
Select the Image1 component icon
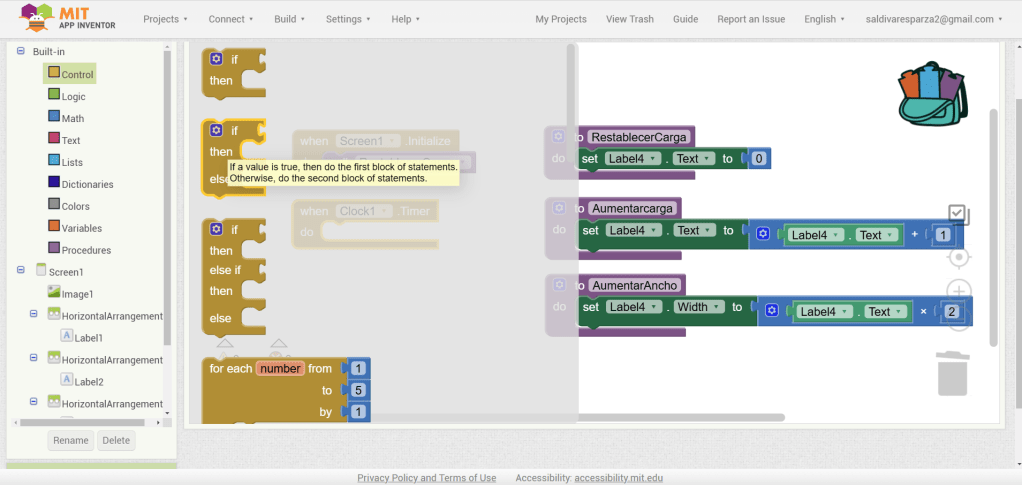[x=54, y=293]
